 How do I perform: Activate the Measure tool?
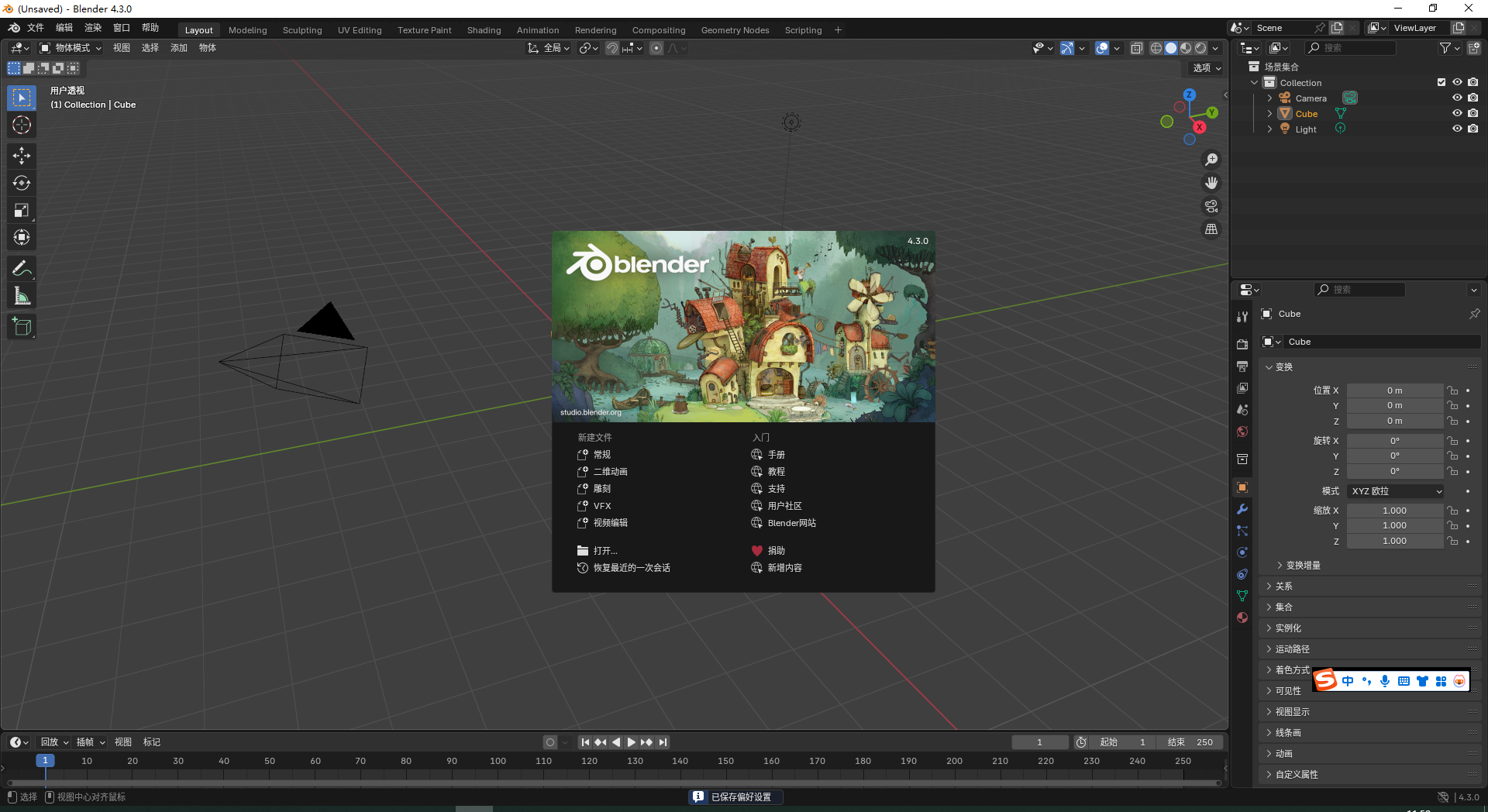21,295
